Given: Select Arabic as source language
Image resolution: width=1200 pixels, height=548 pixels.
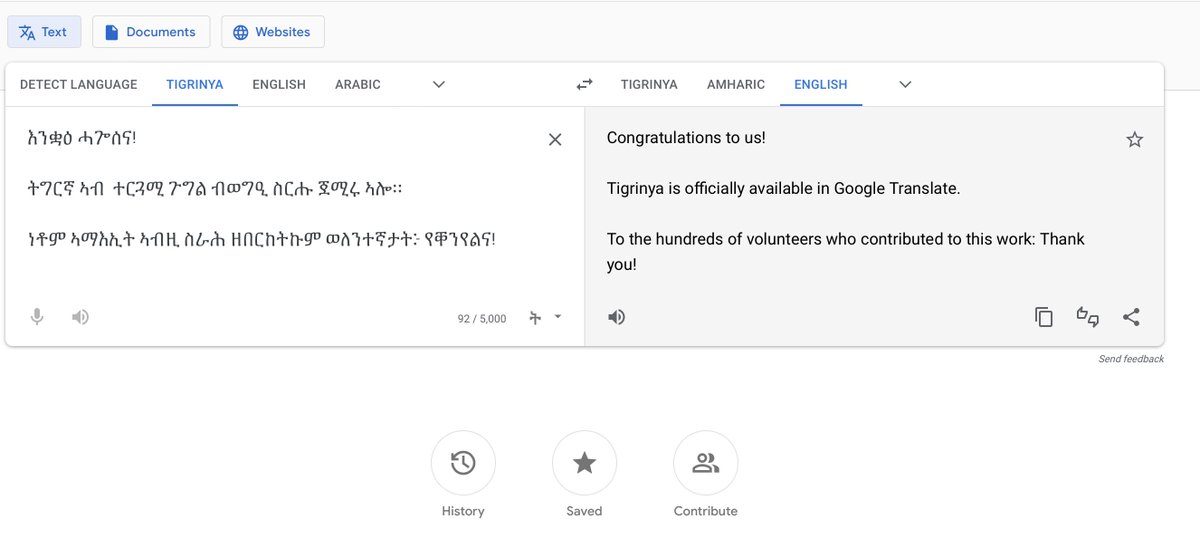Looking at the screenshot, I should click(358, 85).
